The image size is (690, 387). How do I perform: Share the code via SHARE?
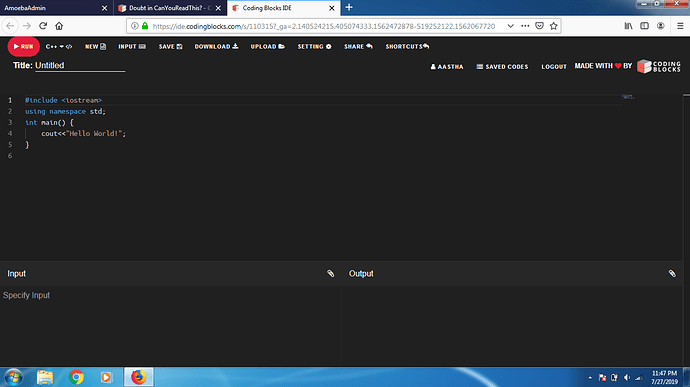358,46
